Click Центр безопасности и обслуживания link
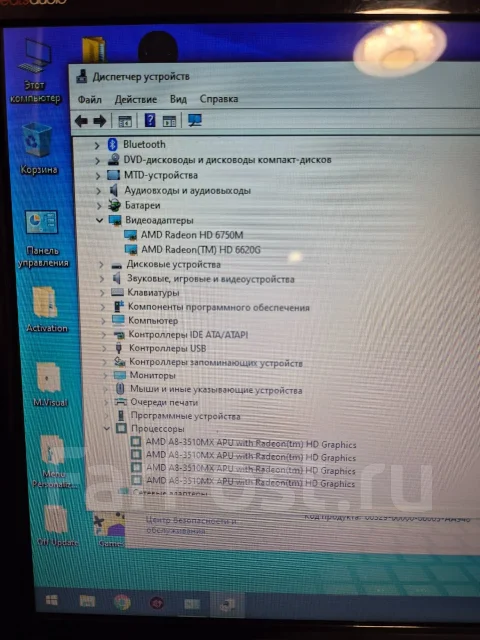 192,526
